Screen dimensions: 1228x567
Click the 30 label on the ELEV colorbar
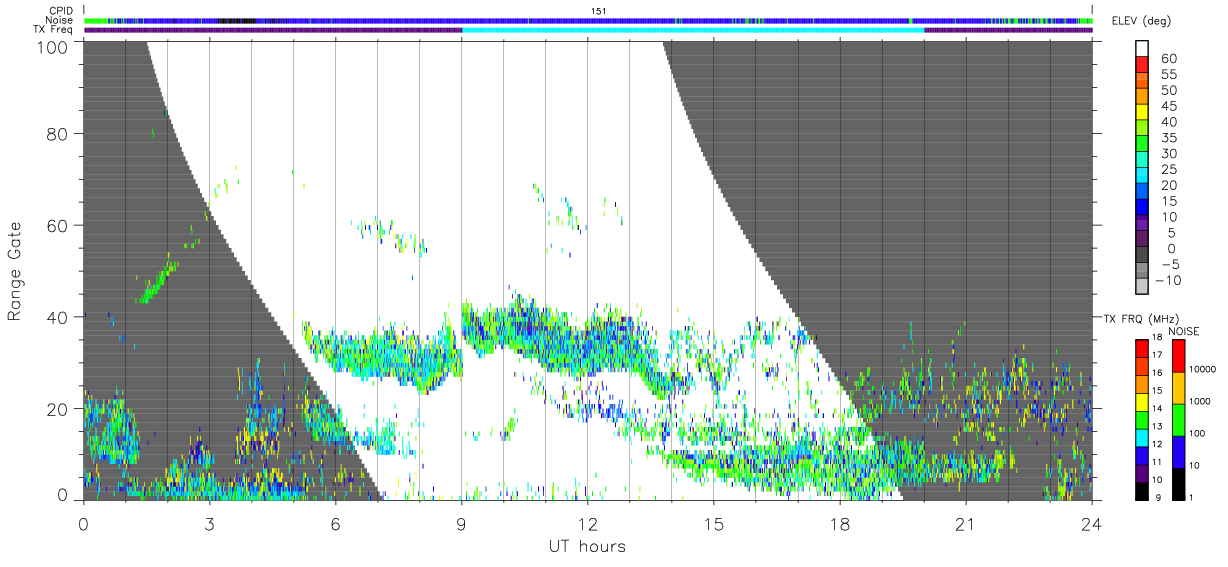(1168, 153)
